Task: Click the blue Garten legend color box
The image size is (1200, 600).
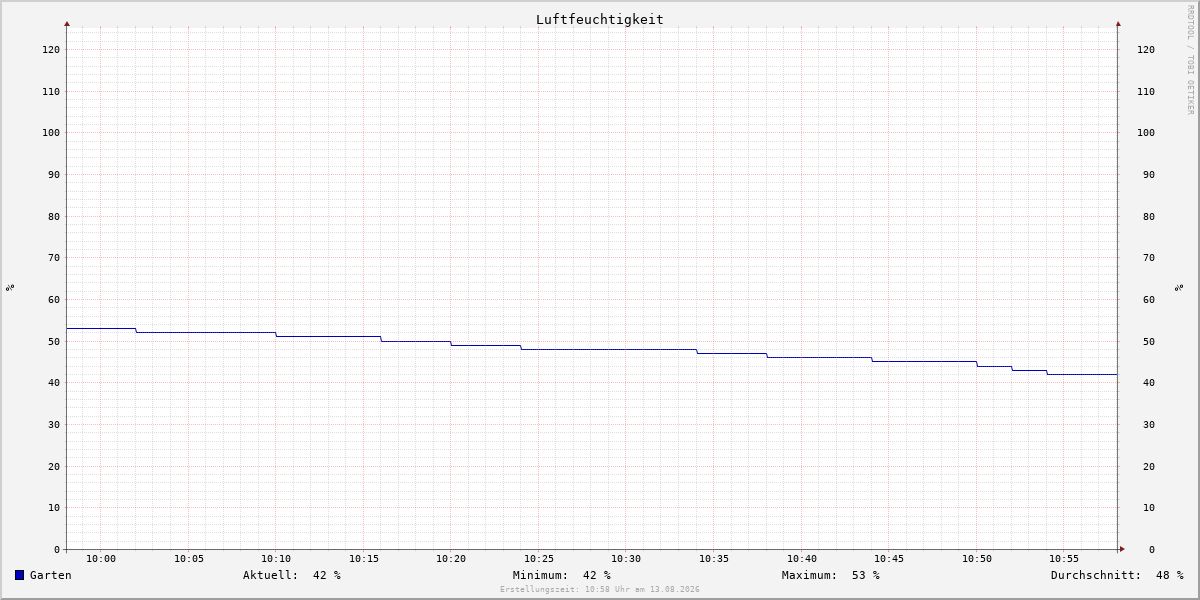Action: [x=19, y=575]
